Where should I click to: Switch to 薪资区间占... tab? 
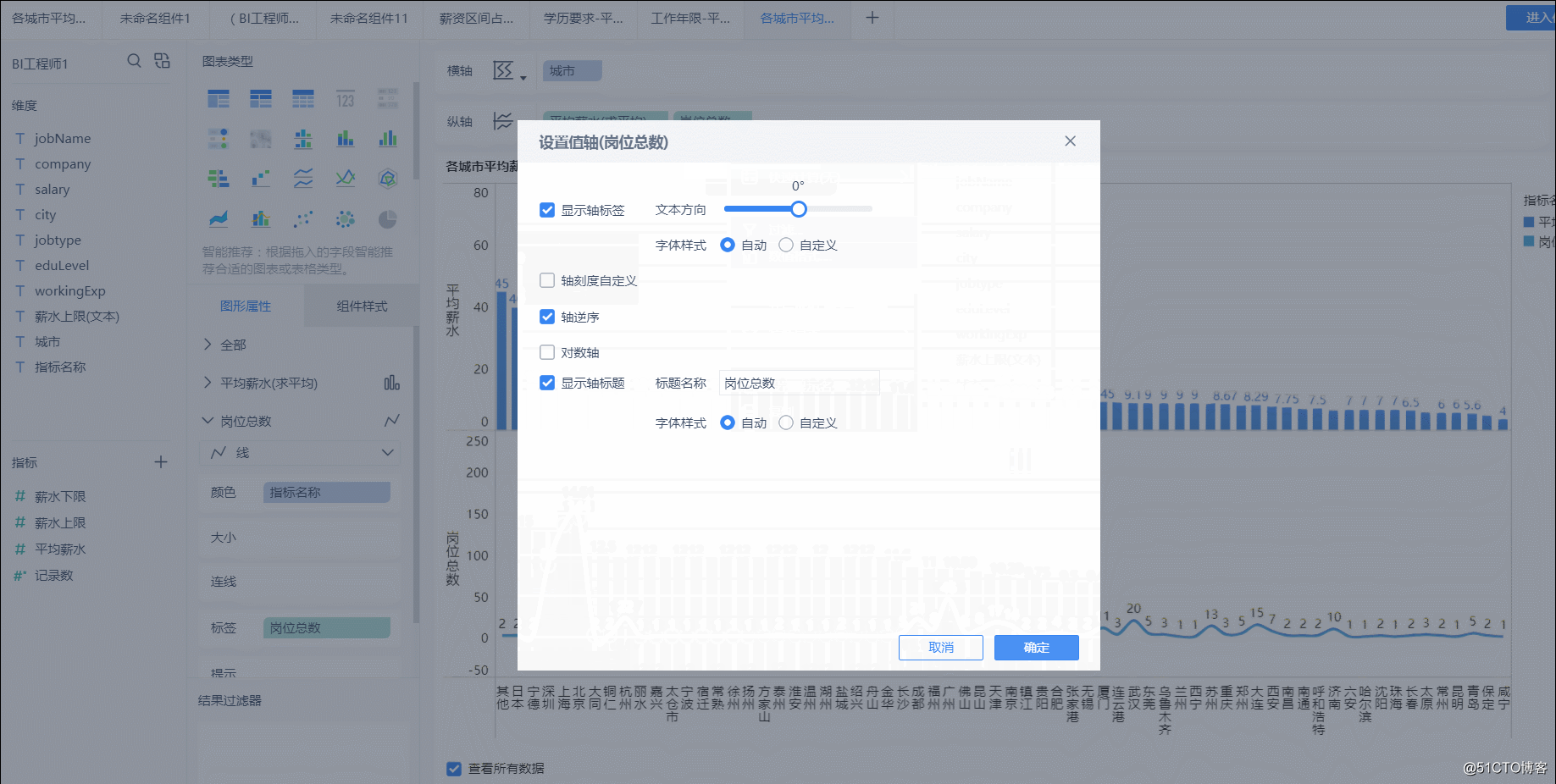476,18
